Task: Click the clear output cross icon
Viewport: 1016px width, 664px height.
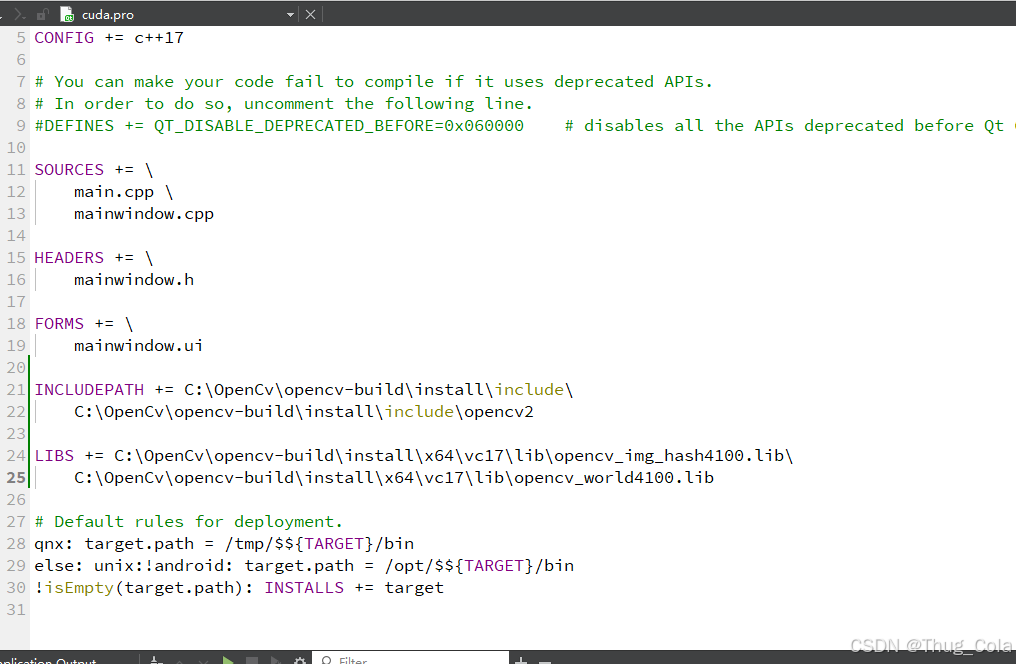Action: (x=203, y=660)
